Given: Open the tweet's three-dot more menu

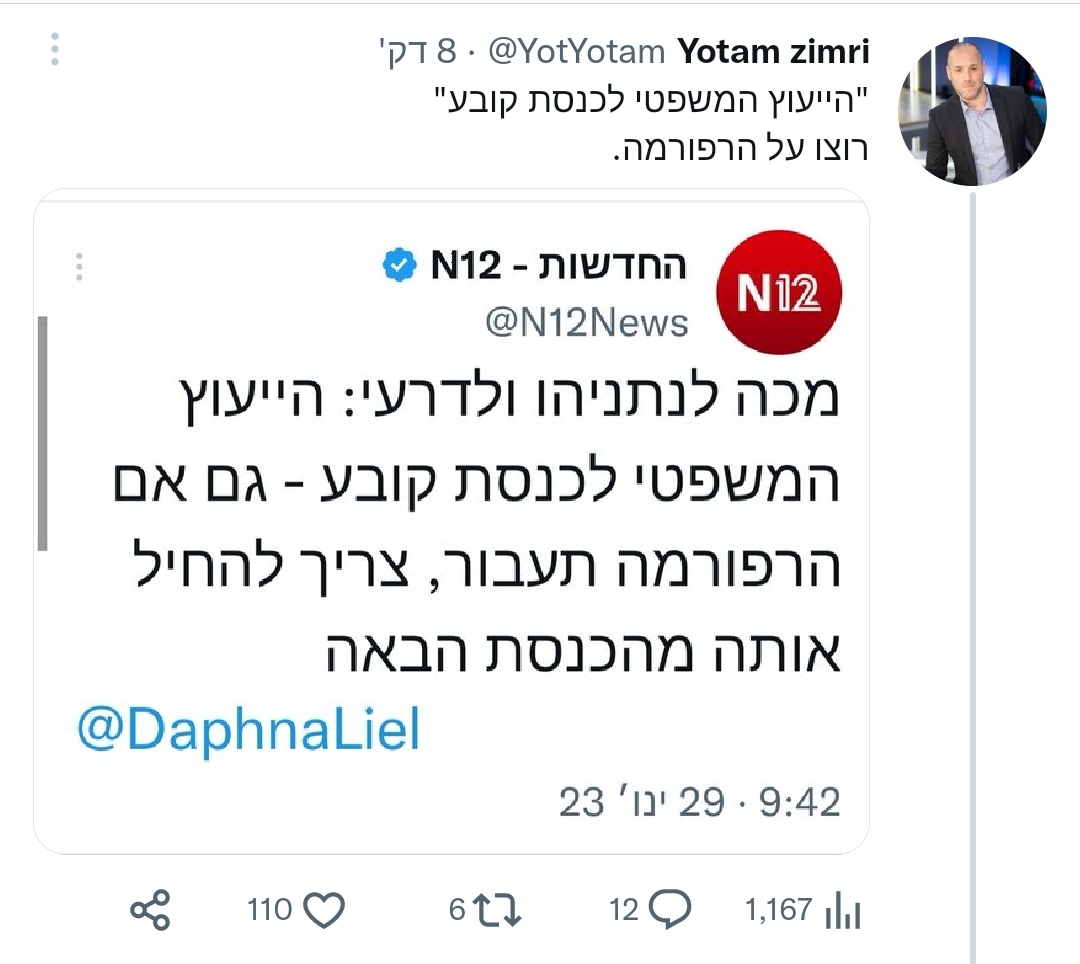Looking at the screenshot, I should point(55,49).
